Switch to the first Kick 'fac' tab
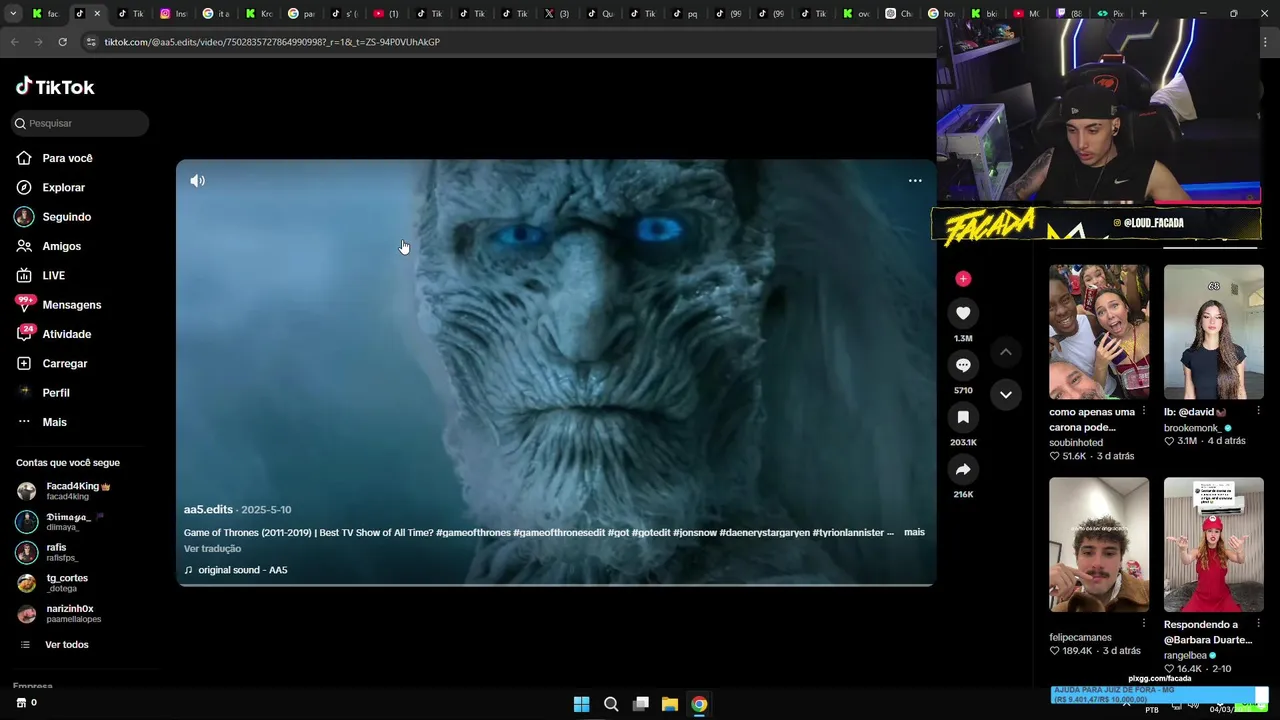 click(46, 13)
